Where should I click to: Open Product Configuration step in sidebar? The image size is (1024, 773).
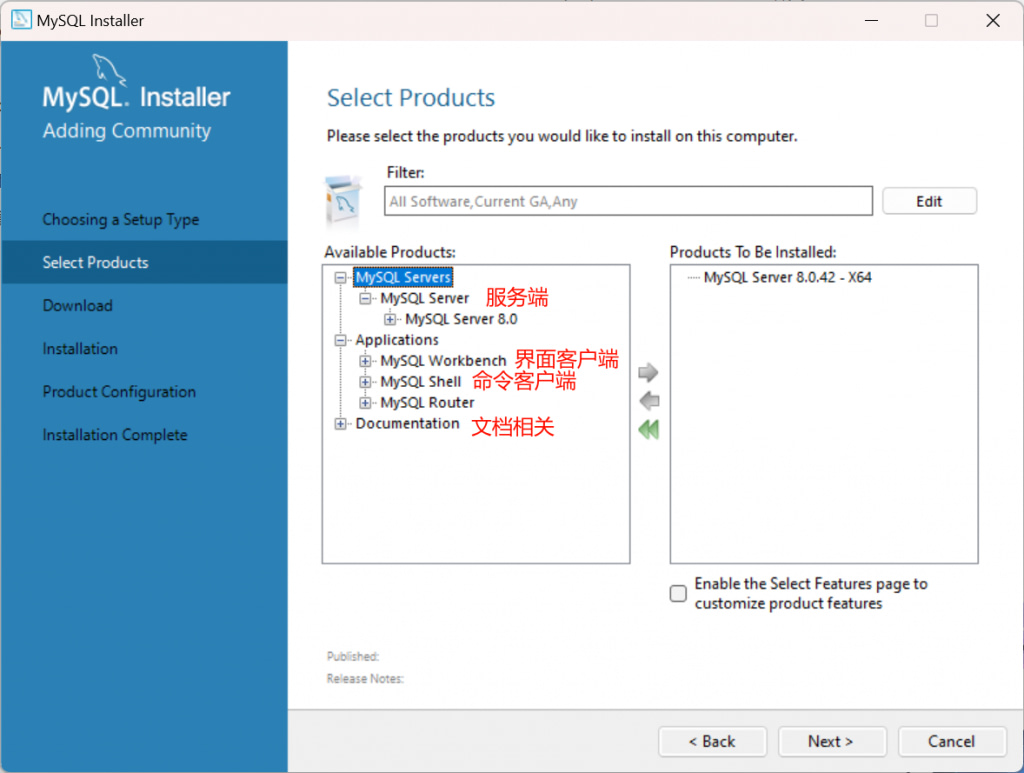[119, 392]
